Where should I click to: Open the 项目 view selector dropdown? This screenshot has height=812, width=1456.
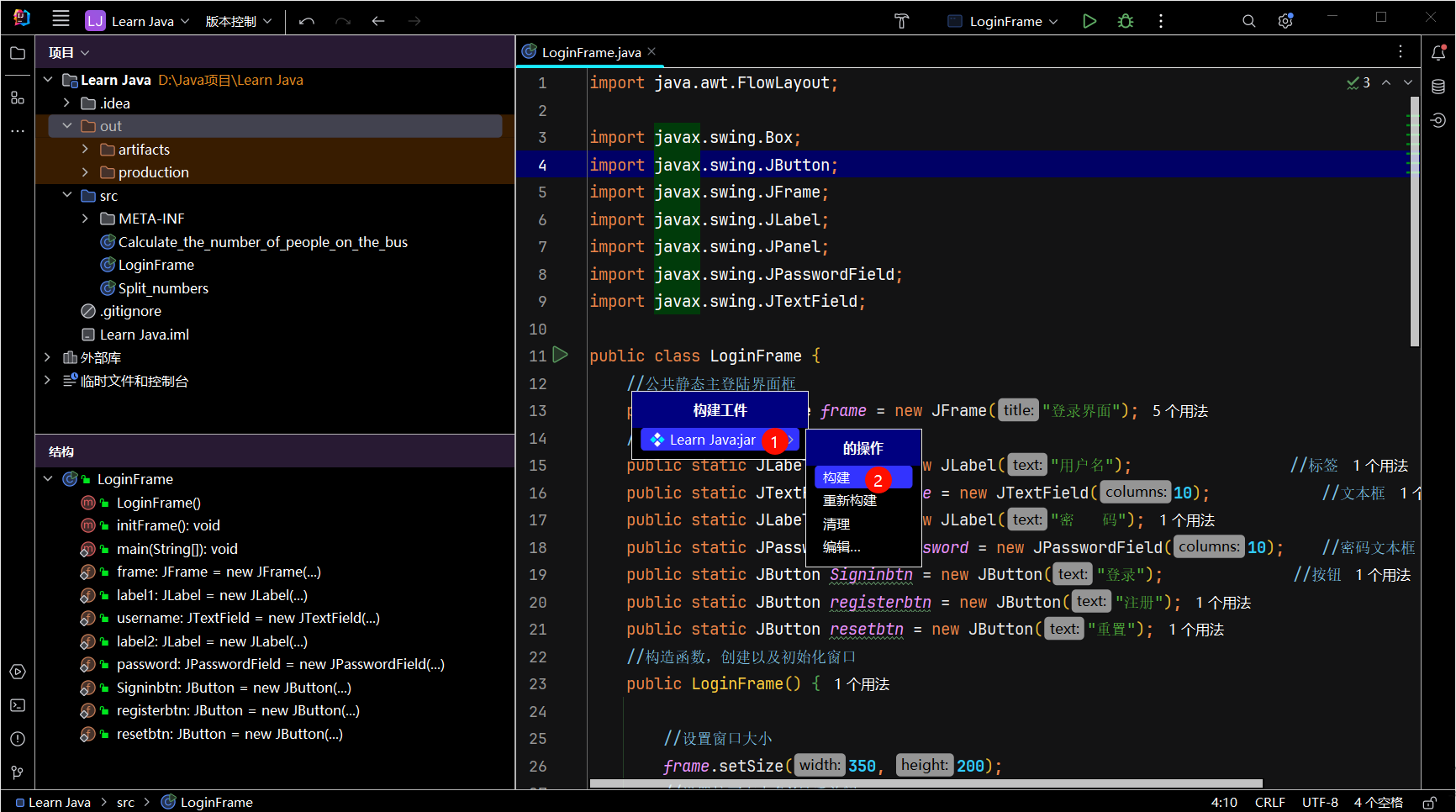69,53
